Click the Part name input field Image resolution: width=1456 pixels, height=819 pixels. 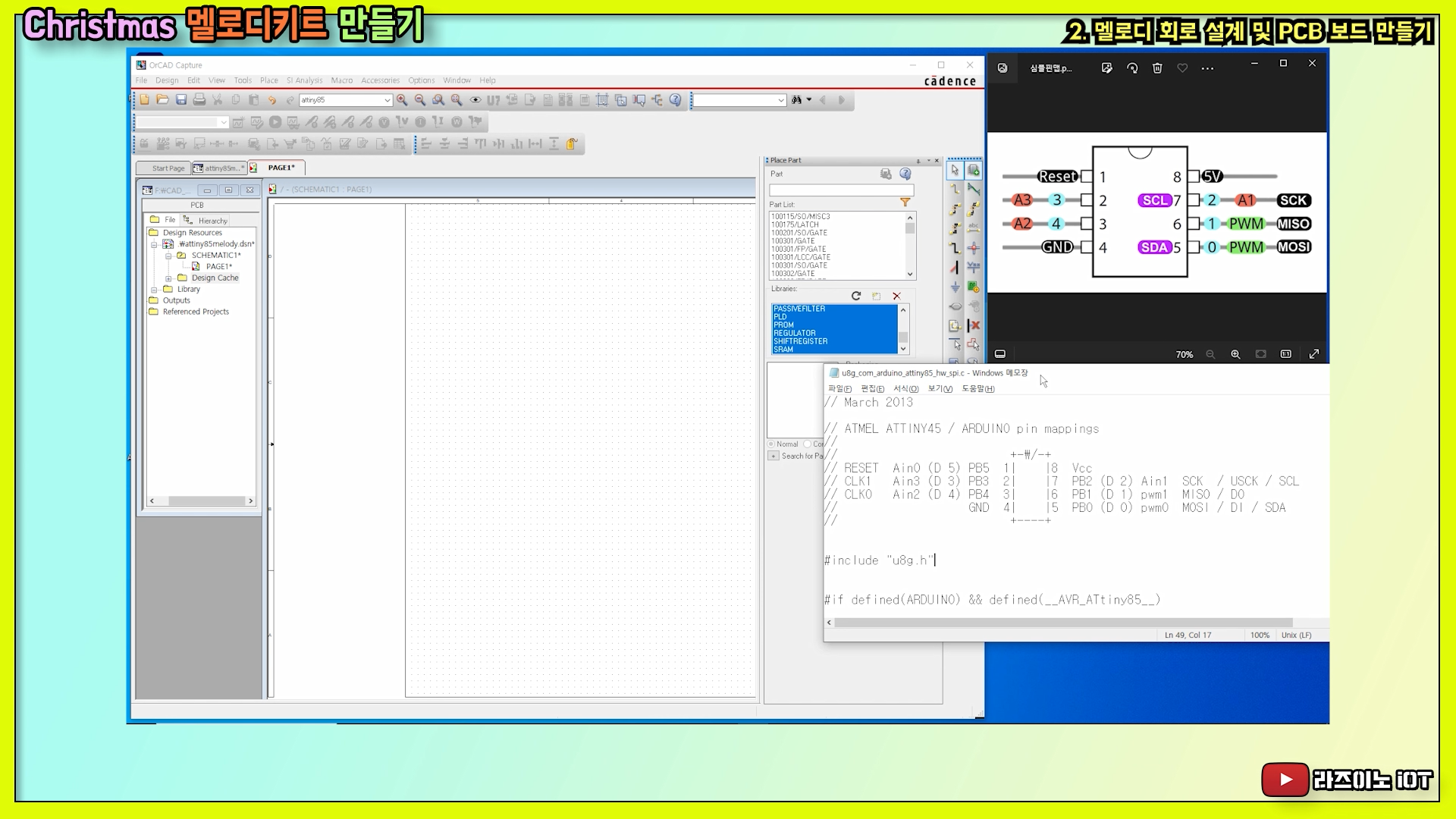[841, 190]
